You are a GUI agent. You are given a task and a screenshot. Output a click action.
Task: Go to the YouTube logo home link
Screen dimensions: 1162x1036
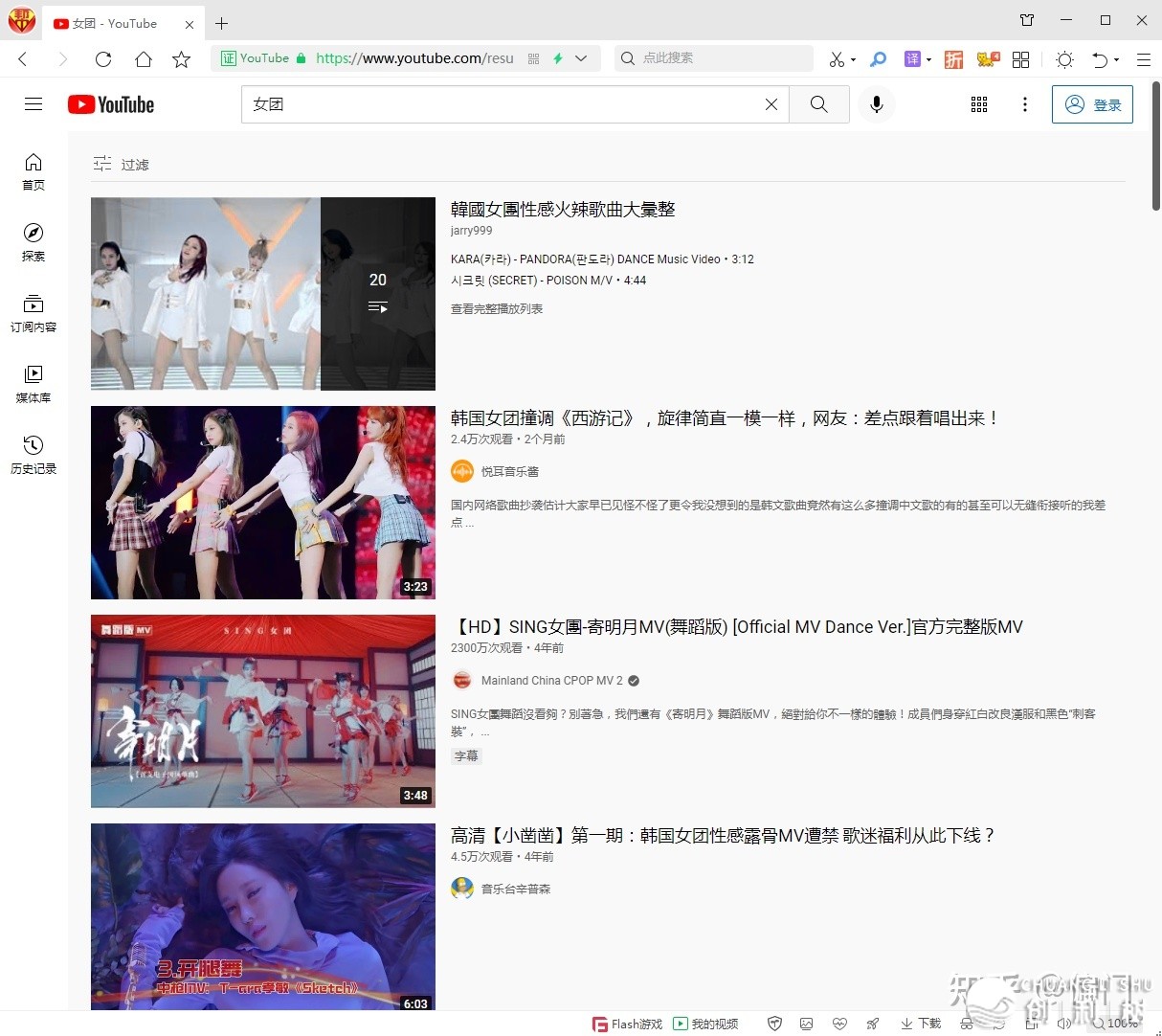coord(111,104)
